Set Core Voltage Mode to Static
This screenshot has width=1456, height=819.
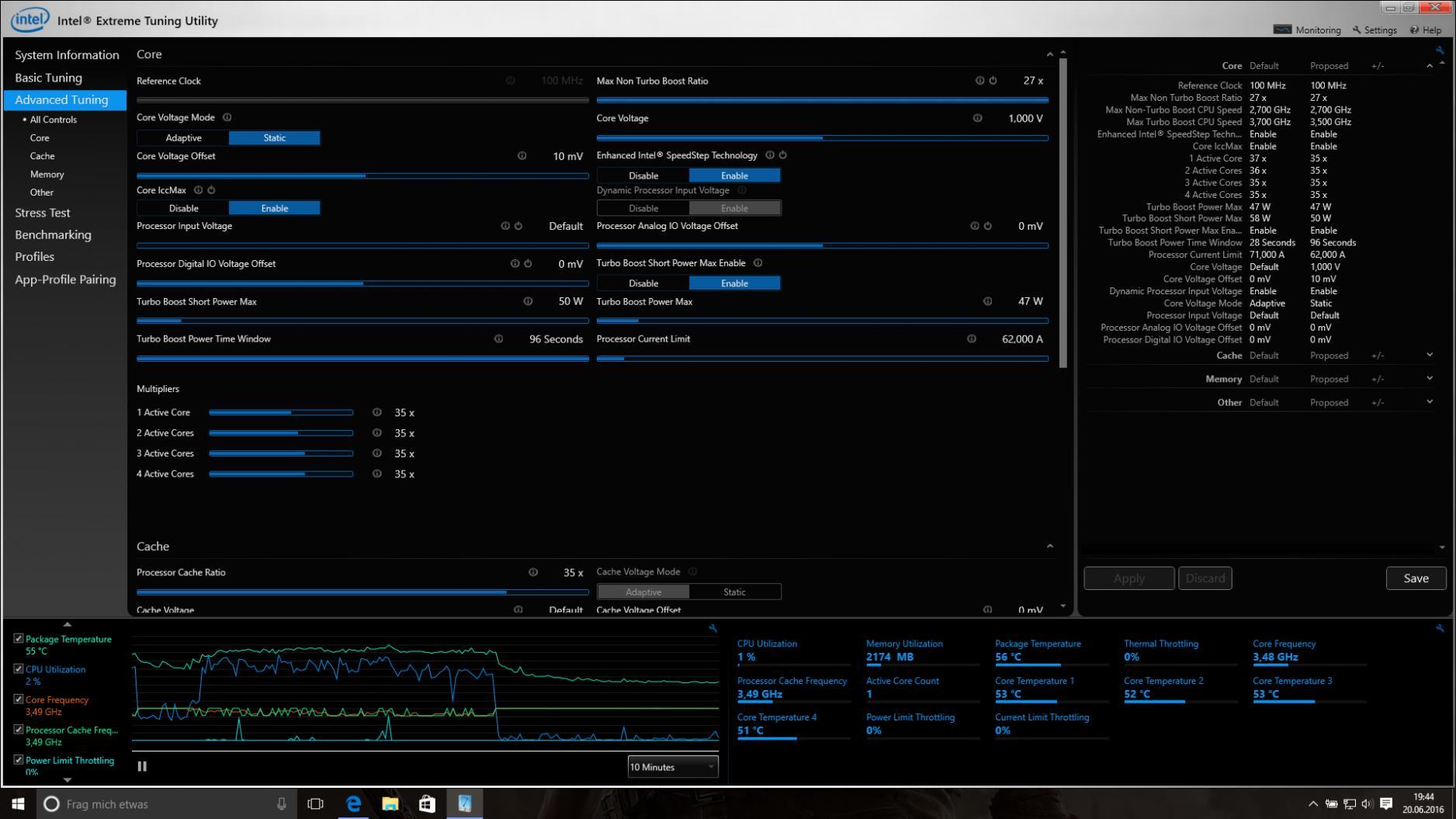coord(275,138)
